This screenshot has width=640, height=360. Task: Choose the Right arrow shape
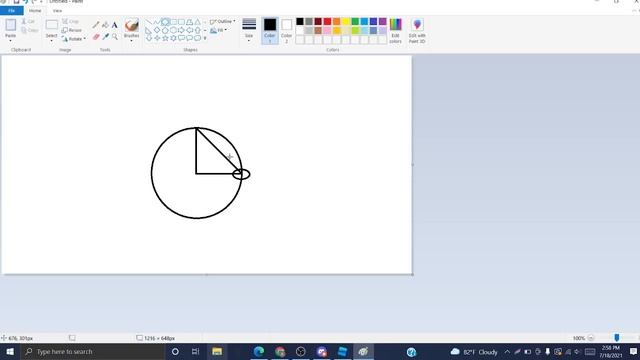181,30
